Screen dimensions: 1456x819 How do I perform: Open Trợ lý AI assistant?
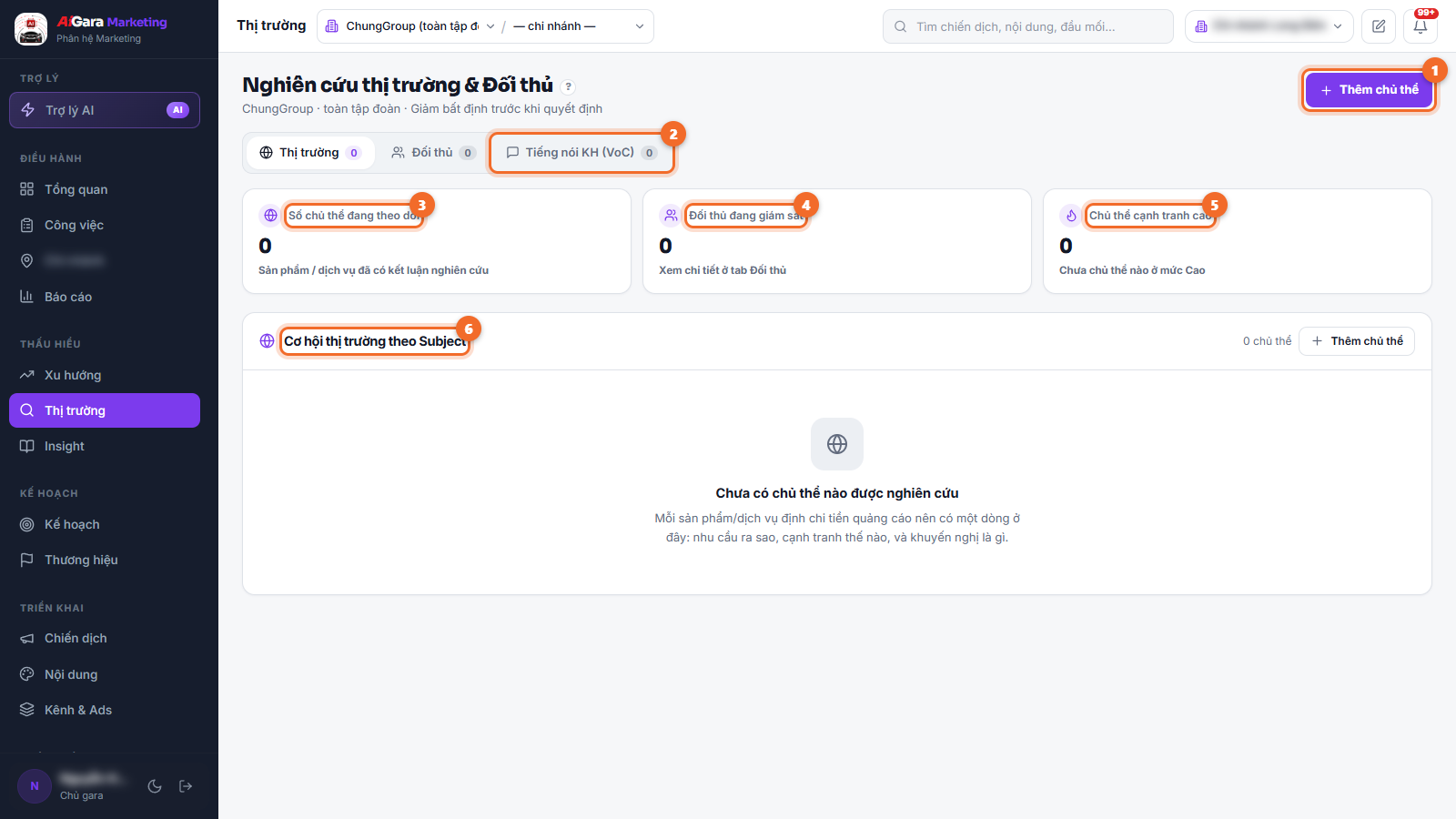pos(105,110)
